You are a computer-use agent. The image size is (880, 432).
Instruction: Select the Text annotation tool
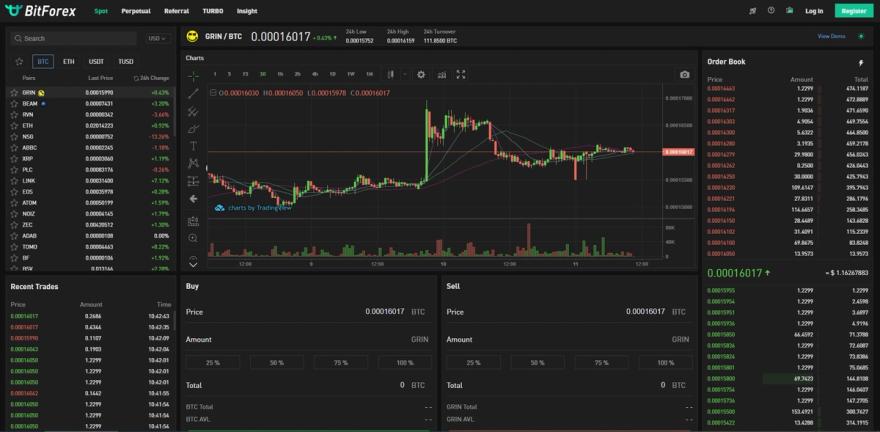194,146
